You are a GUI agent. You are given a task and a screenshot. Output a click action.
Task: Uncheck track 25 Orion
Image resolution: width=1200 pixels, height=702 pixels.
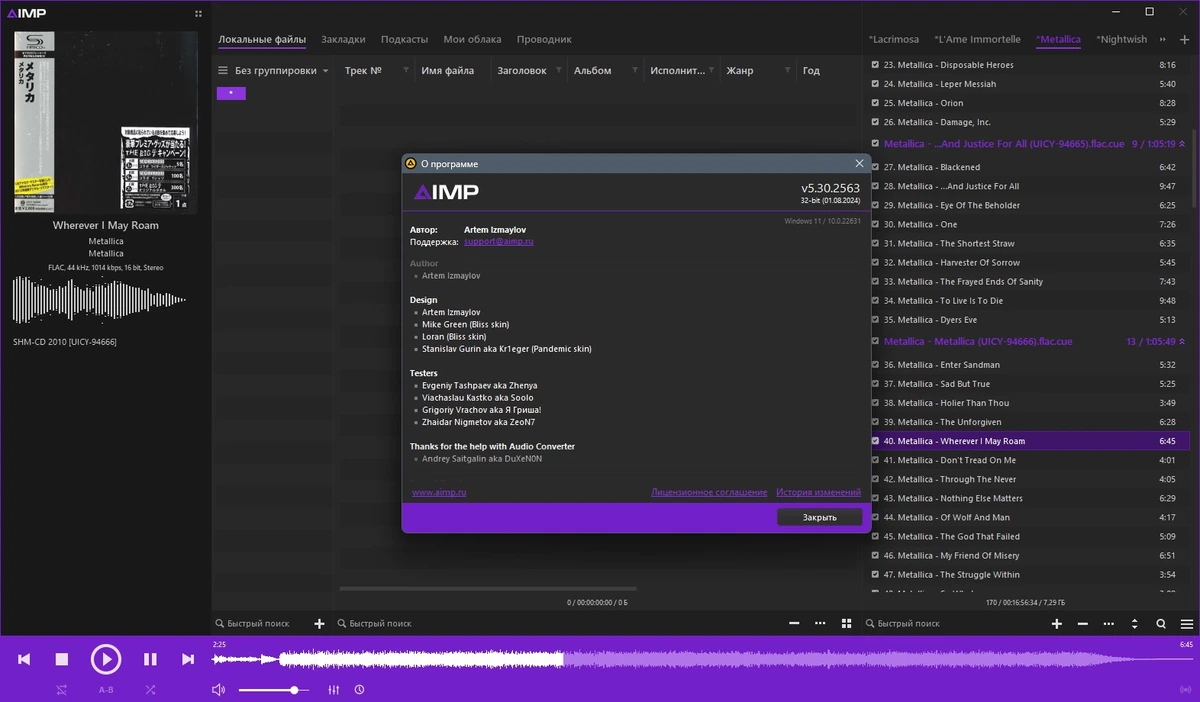(876, 103)
